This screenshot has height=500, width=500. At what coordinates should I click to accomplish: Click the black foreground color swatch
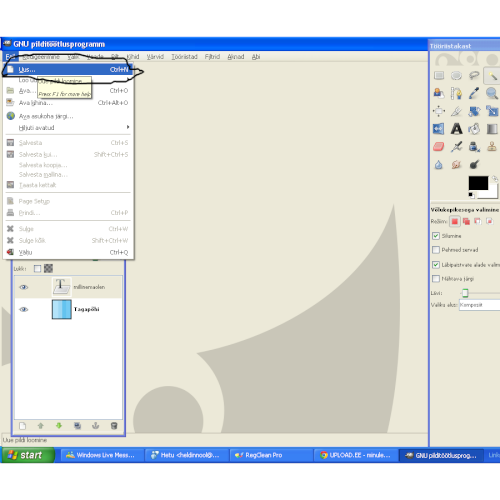coord(478,183)
